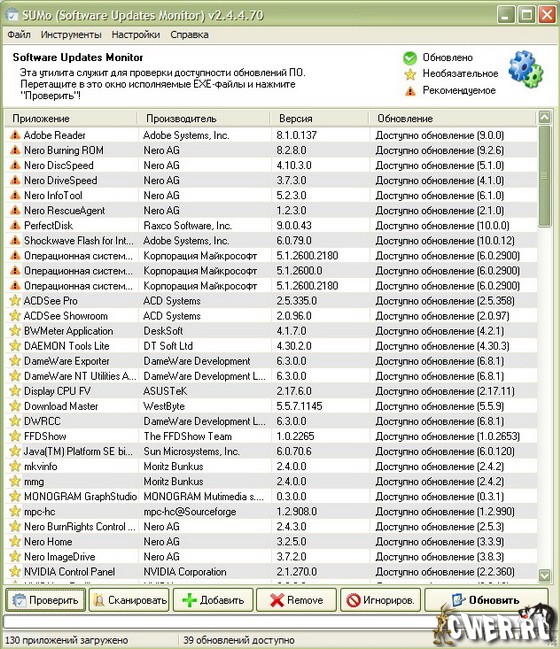Open the Инструменты menu

coord(71,35)
